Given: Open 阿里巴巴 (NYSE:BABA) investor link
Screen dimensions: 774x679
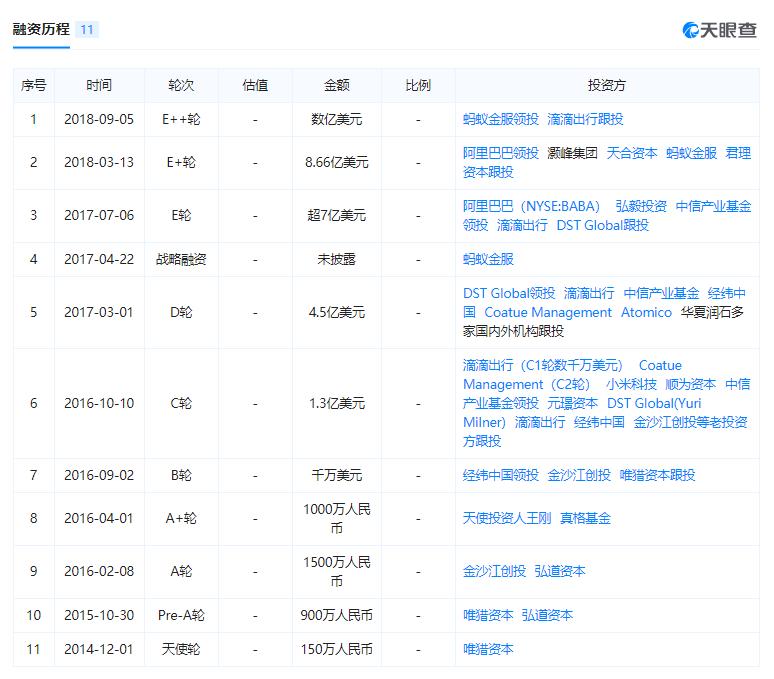Looking at the screenshot, I should point(532,206).
